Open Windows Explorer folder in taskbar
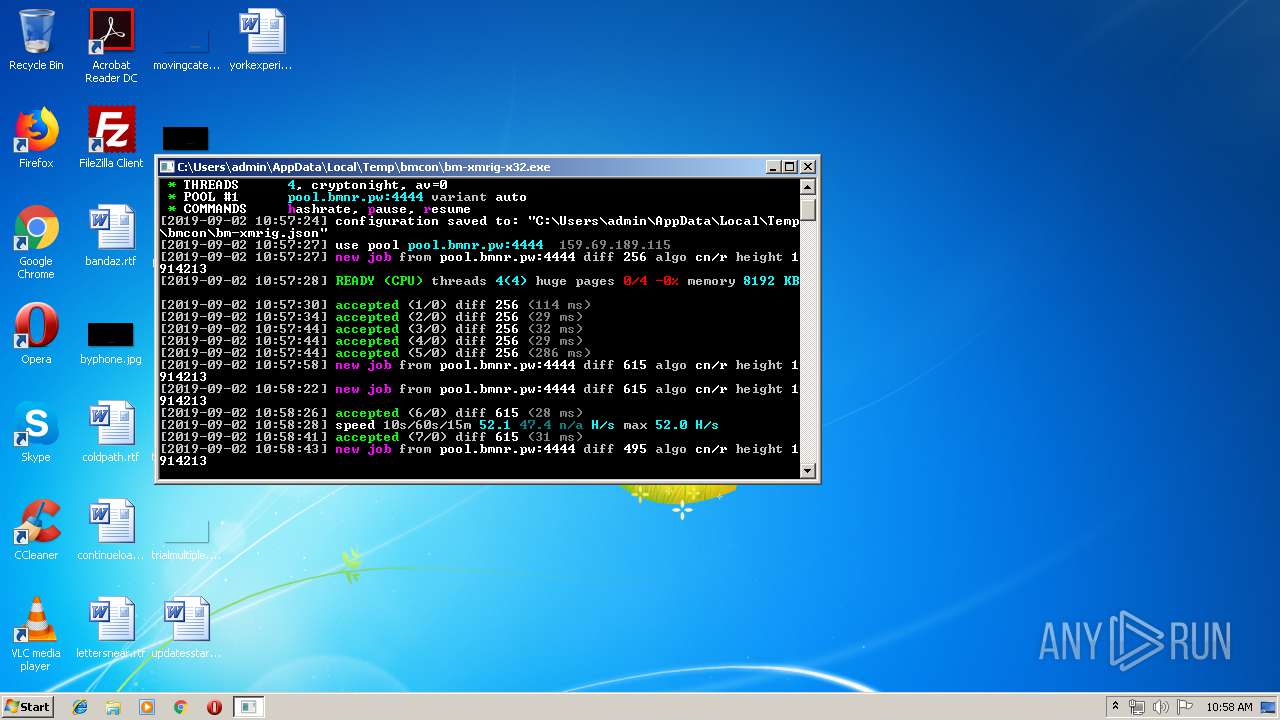Viewport: 1280px width, 720px height. point(113,707)
